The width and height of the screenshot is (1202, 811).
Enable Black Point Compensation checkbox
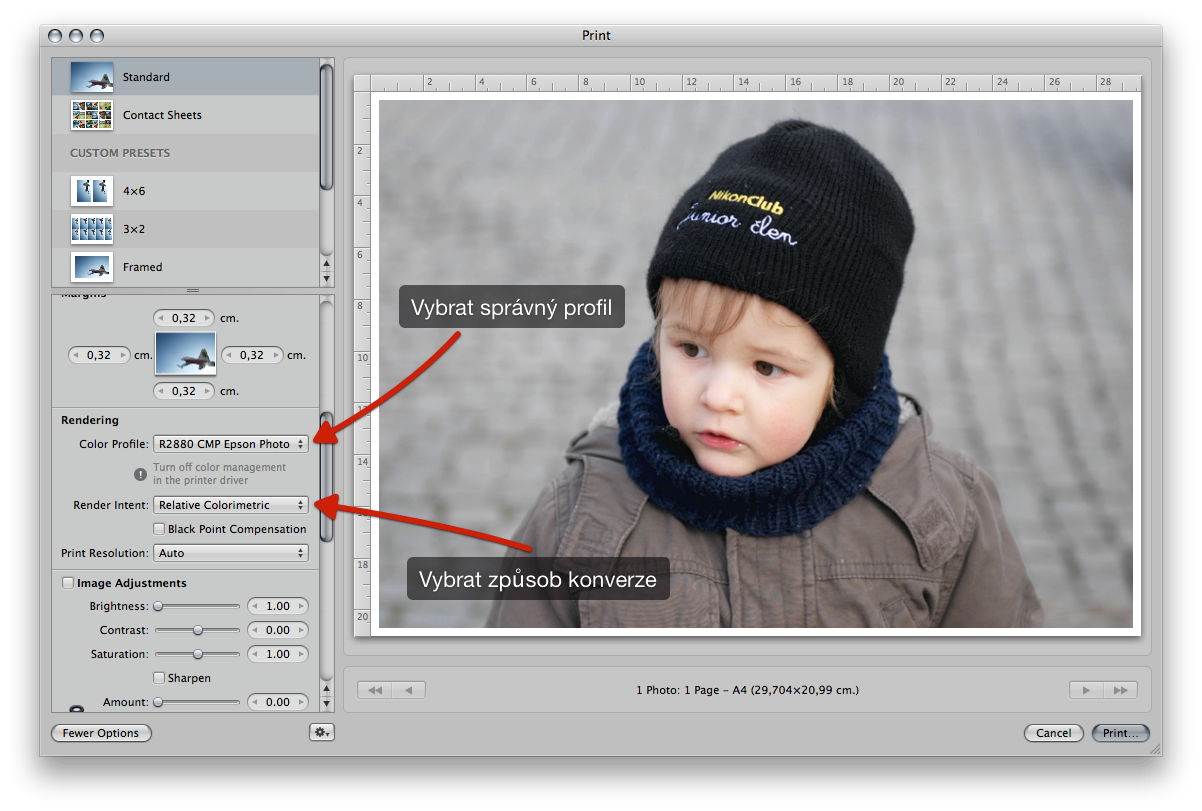(158, 529)
